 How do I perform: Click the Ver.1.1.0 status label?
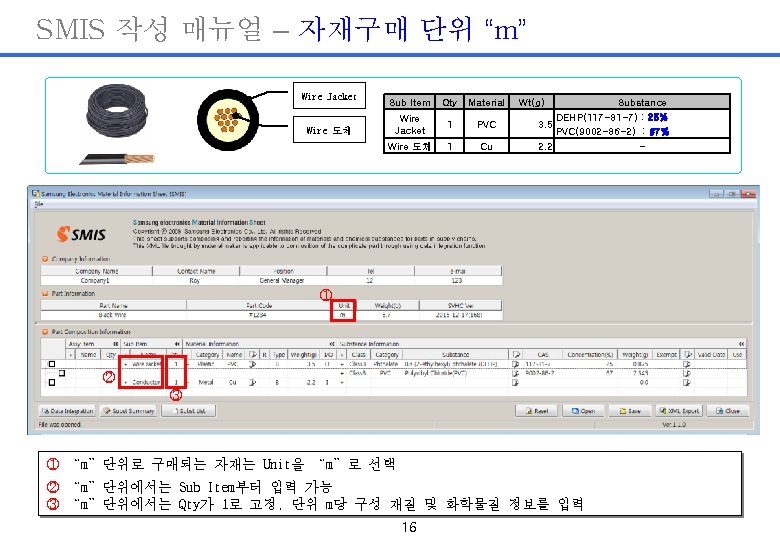675,425
